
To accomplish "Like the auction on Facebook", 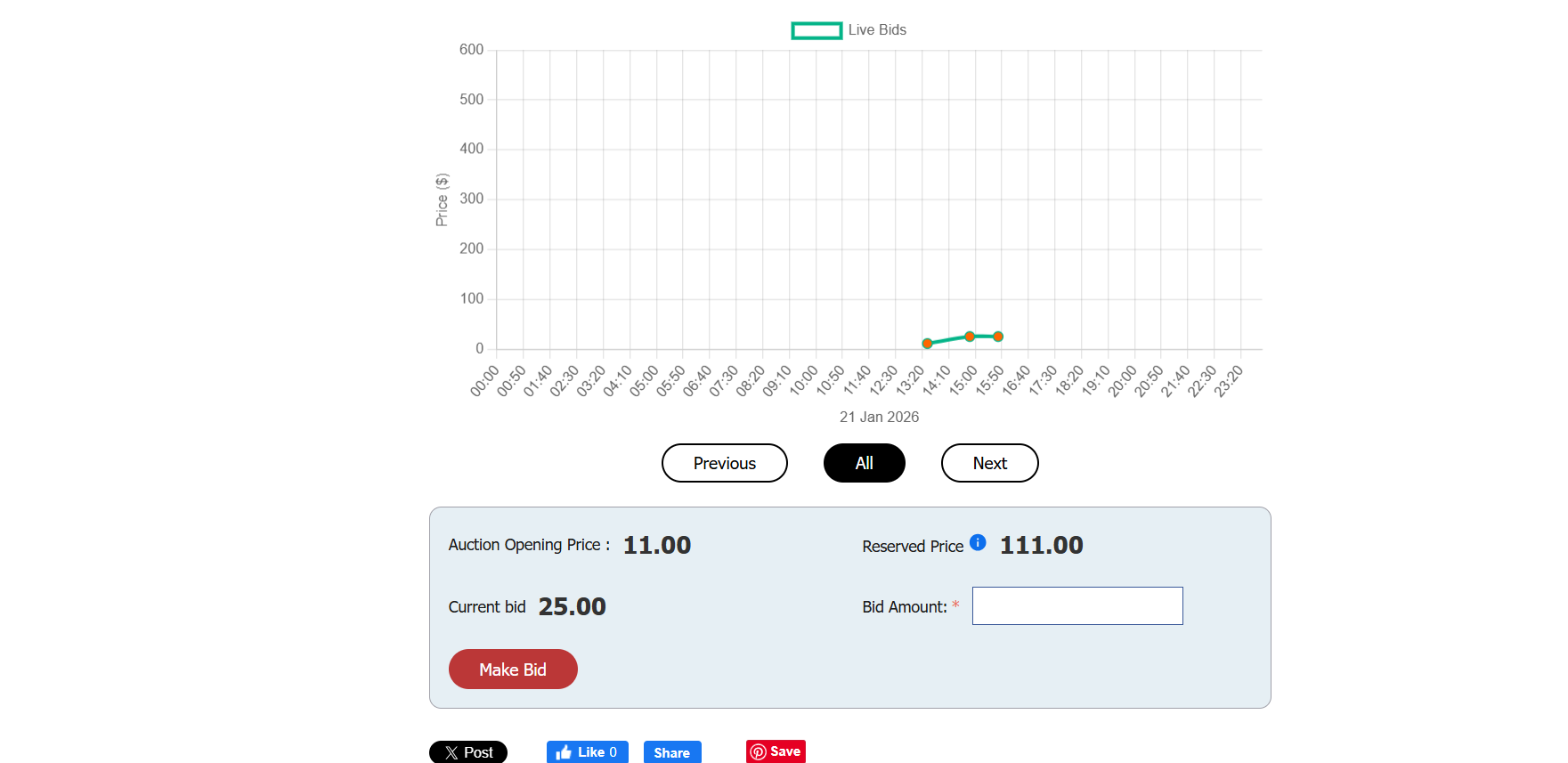I will (588, 752).
